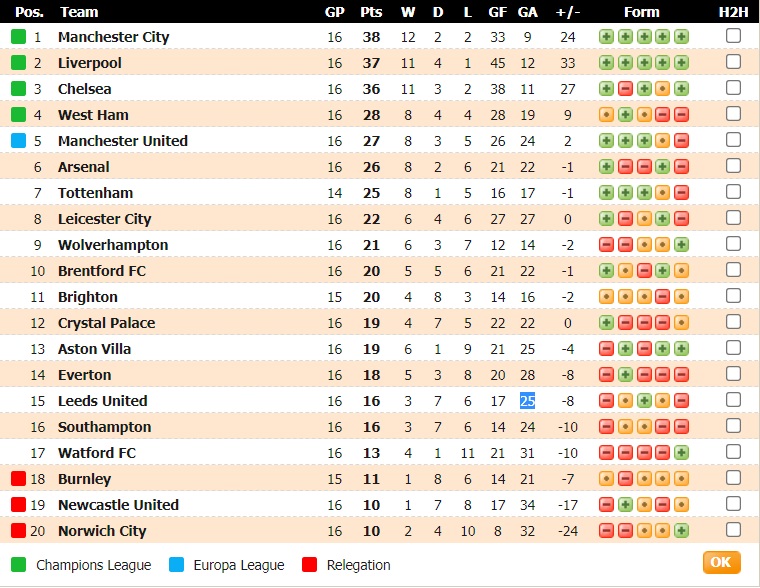Click the orange draw icon in Leicester City's form
Screen dimensions: 760x588
pyautogui.click(x=644, y=219)
